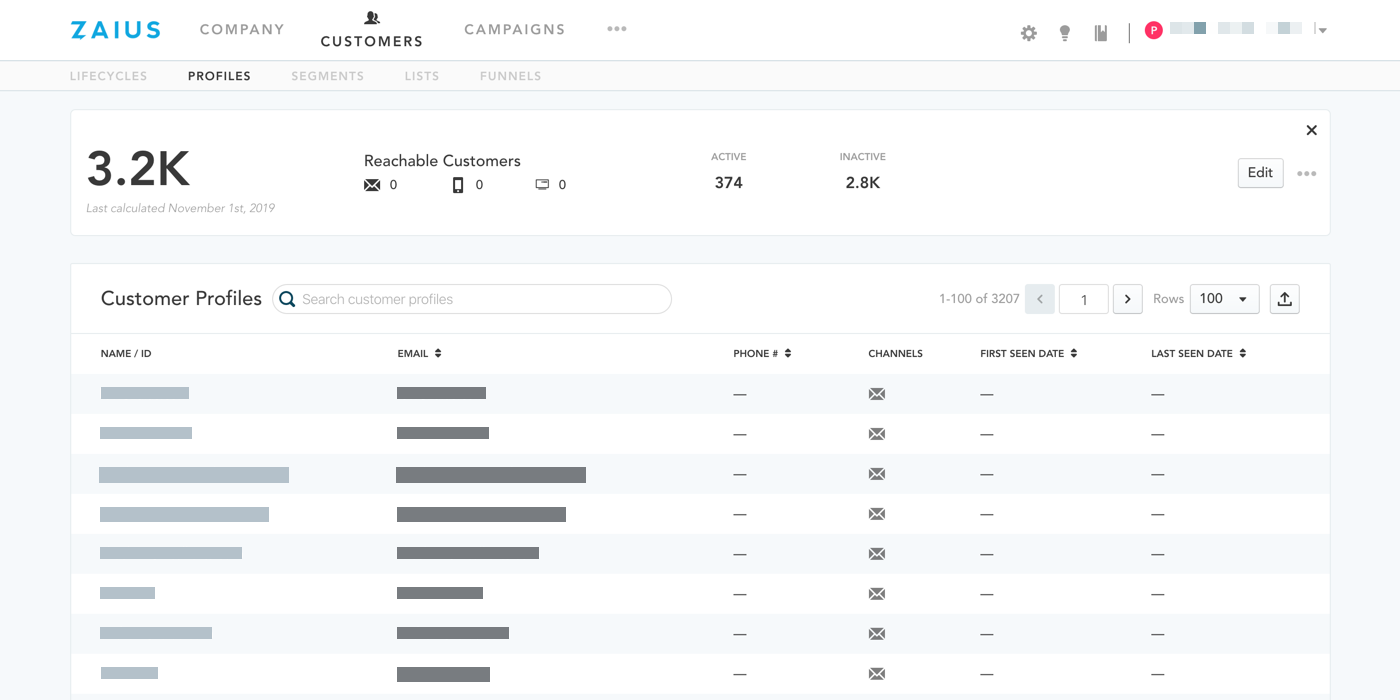
Task: Click the lightbulb tips icon
Action: click(x=1065, y=33)
